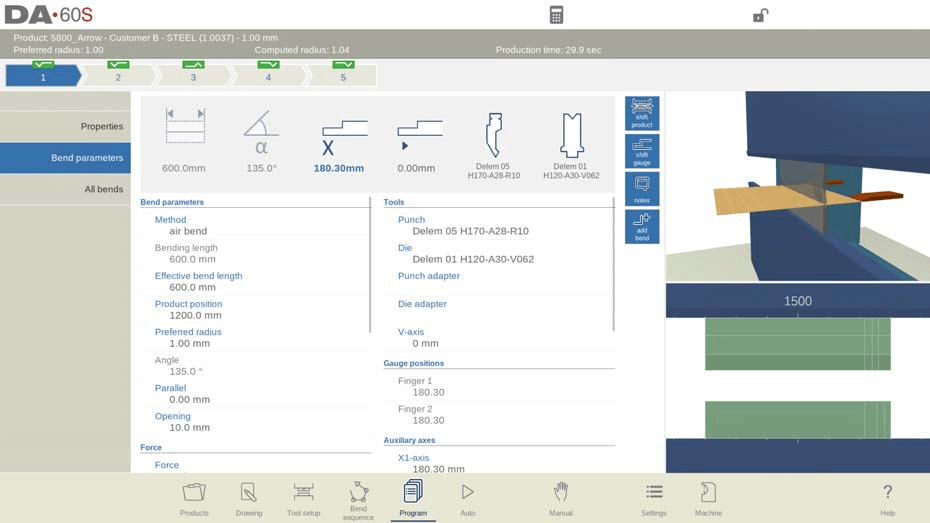Edit Product position 1200.0 mm value
This screenshot has height=523, width=930.
[x=256, y=310]
